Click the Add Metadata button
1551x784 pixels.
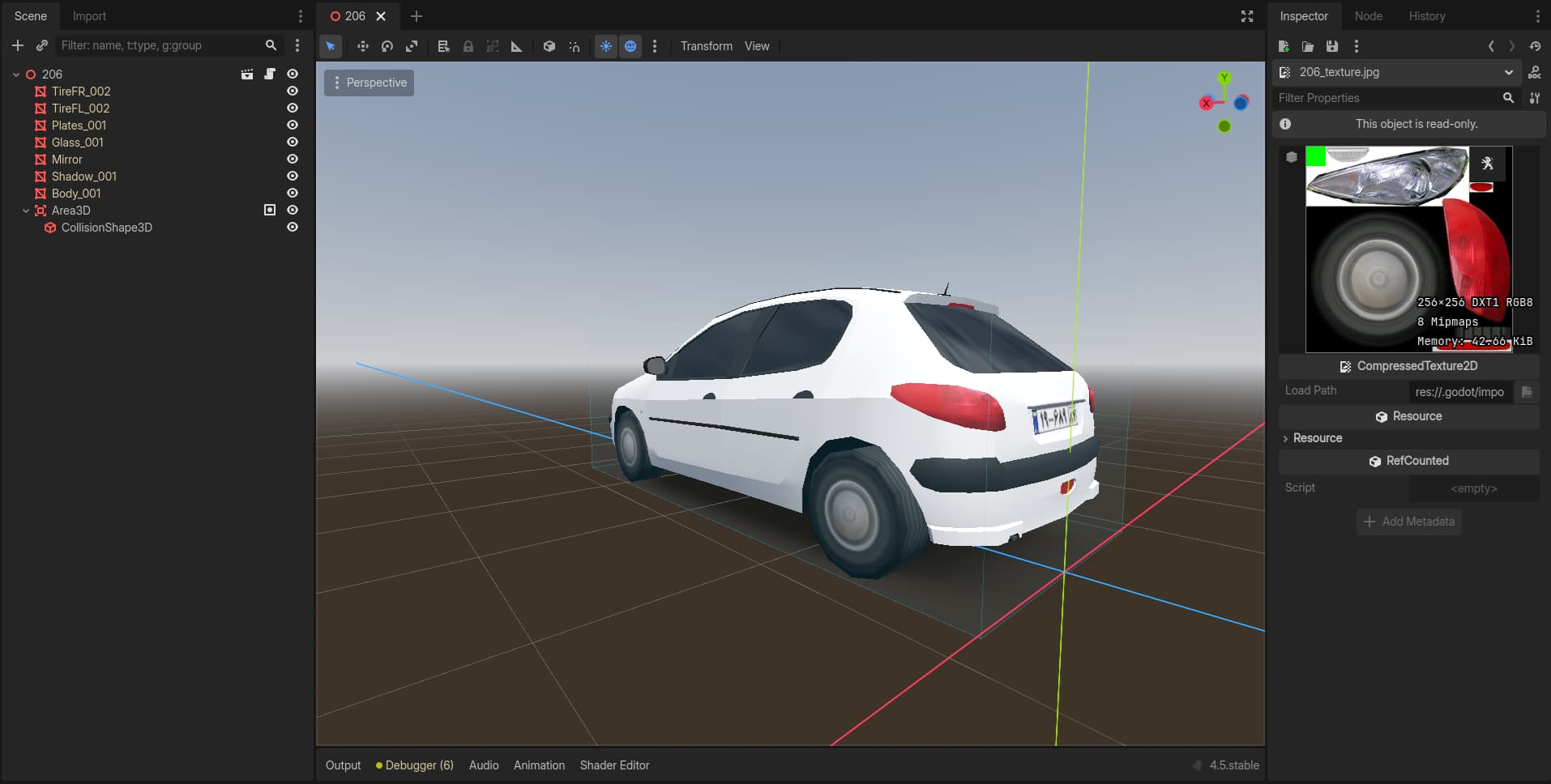pyautogui.click(x=1408, y=522)
